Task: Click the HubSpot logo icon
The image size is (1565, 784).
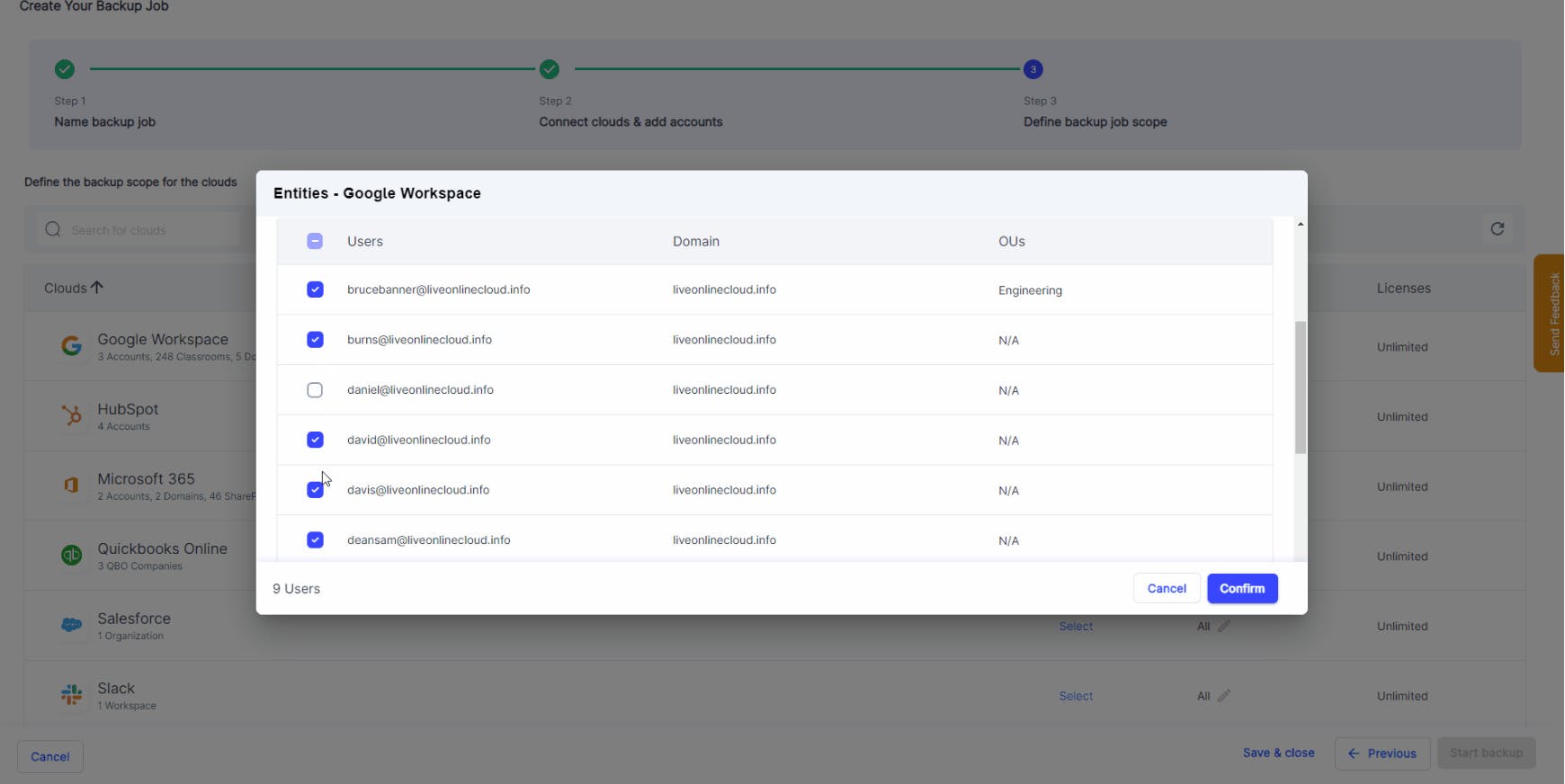Action: click(x=71, y=415)
